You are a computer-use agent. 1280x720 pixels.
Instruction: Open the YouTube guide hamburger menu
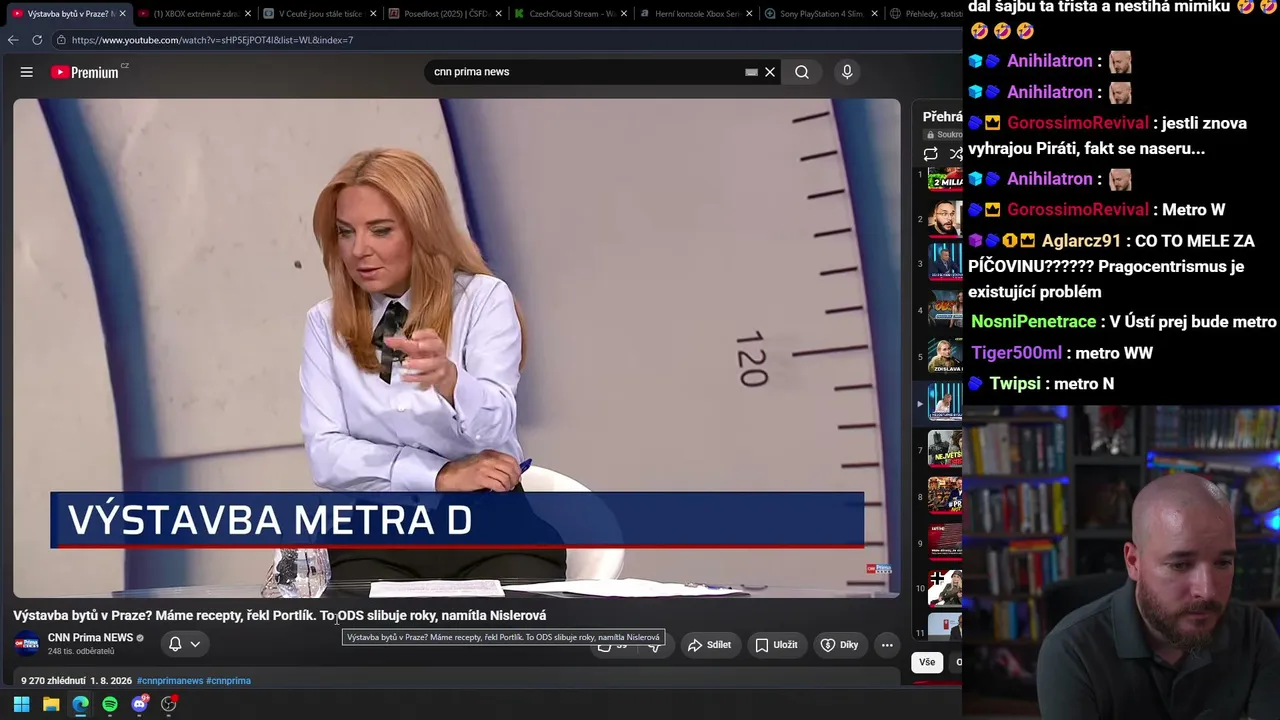tap(27, 72)
